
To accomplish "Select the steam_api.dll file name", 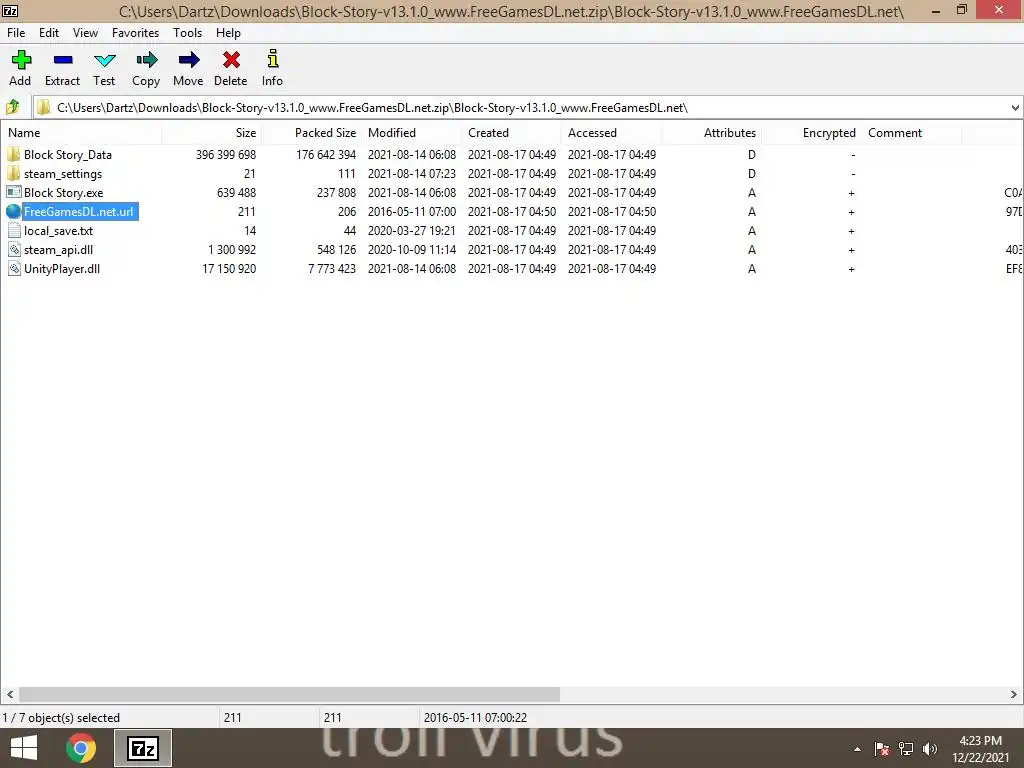I will click(x=58, y=249).
